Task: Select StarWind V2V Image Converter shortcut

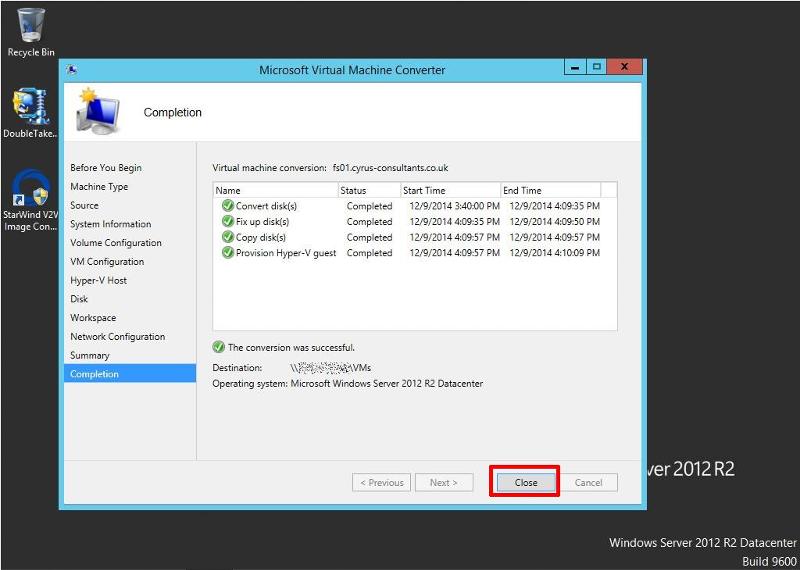Action: 31,201
